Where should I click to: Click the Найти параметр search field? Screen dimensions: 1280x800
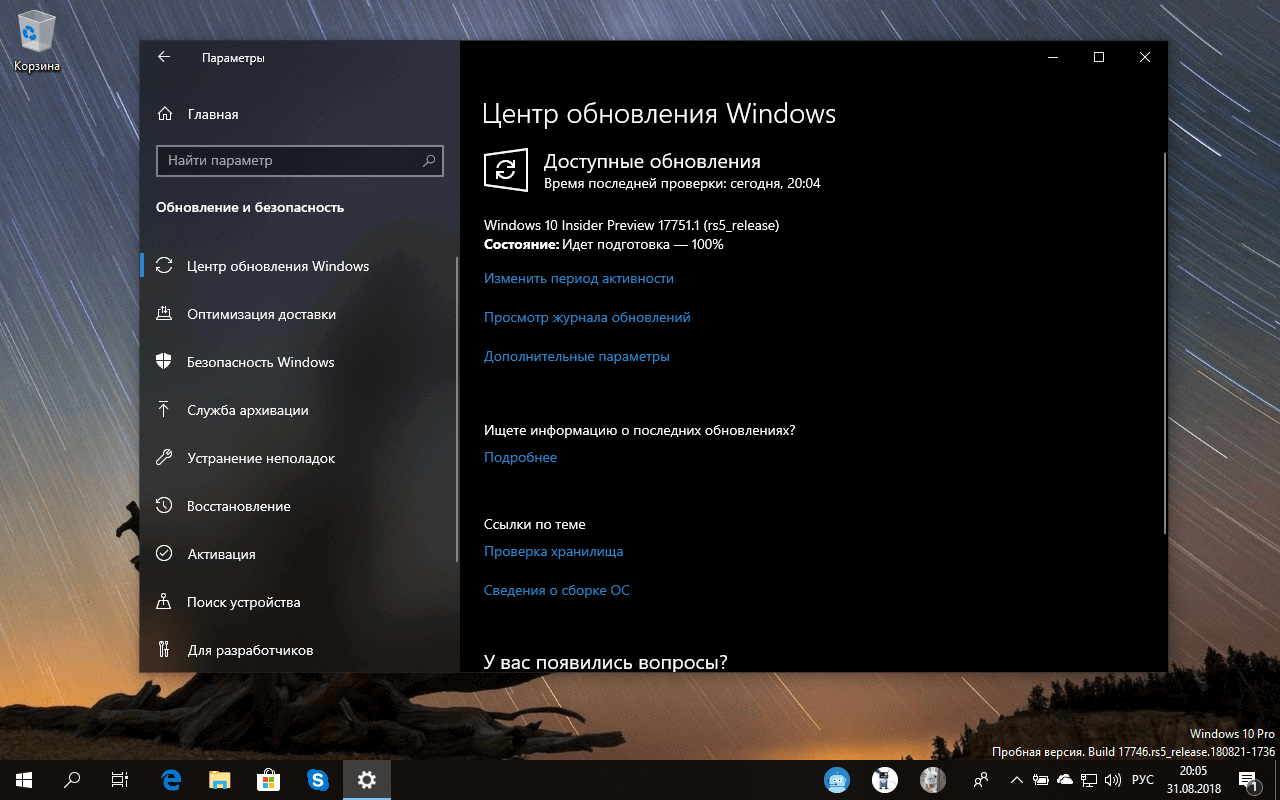299,160
